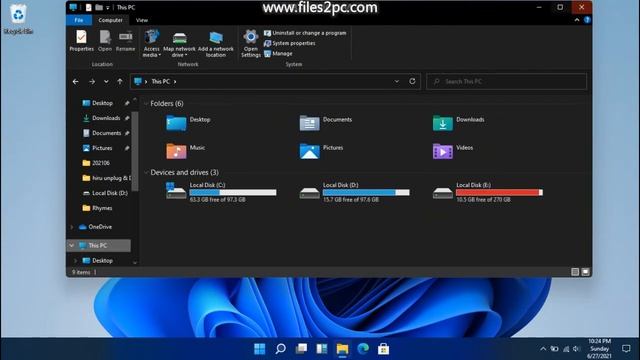Open notification center on taskbar
The height and width of the screenshot is (360, 640).
[x=626, y=349]
